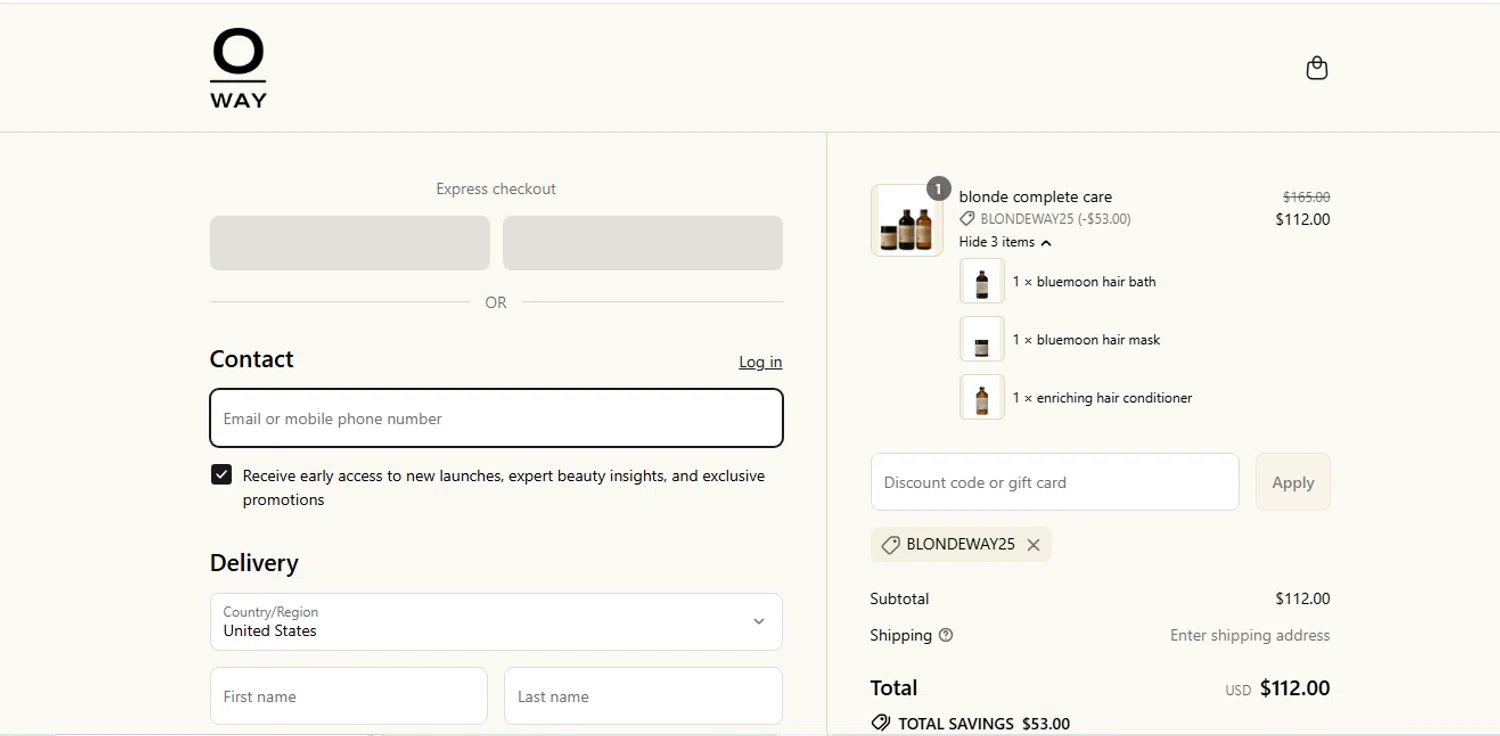Click discount tag icon under blonde complete care
Screen dimensions: 1500x736
tap(967, 219)
